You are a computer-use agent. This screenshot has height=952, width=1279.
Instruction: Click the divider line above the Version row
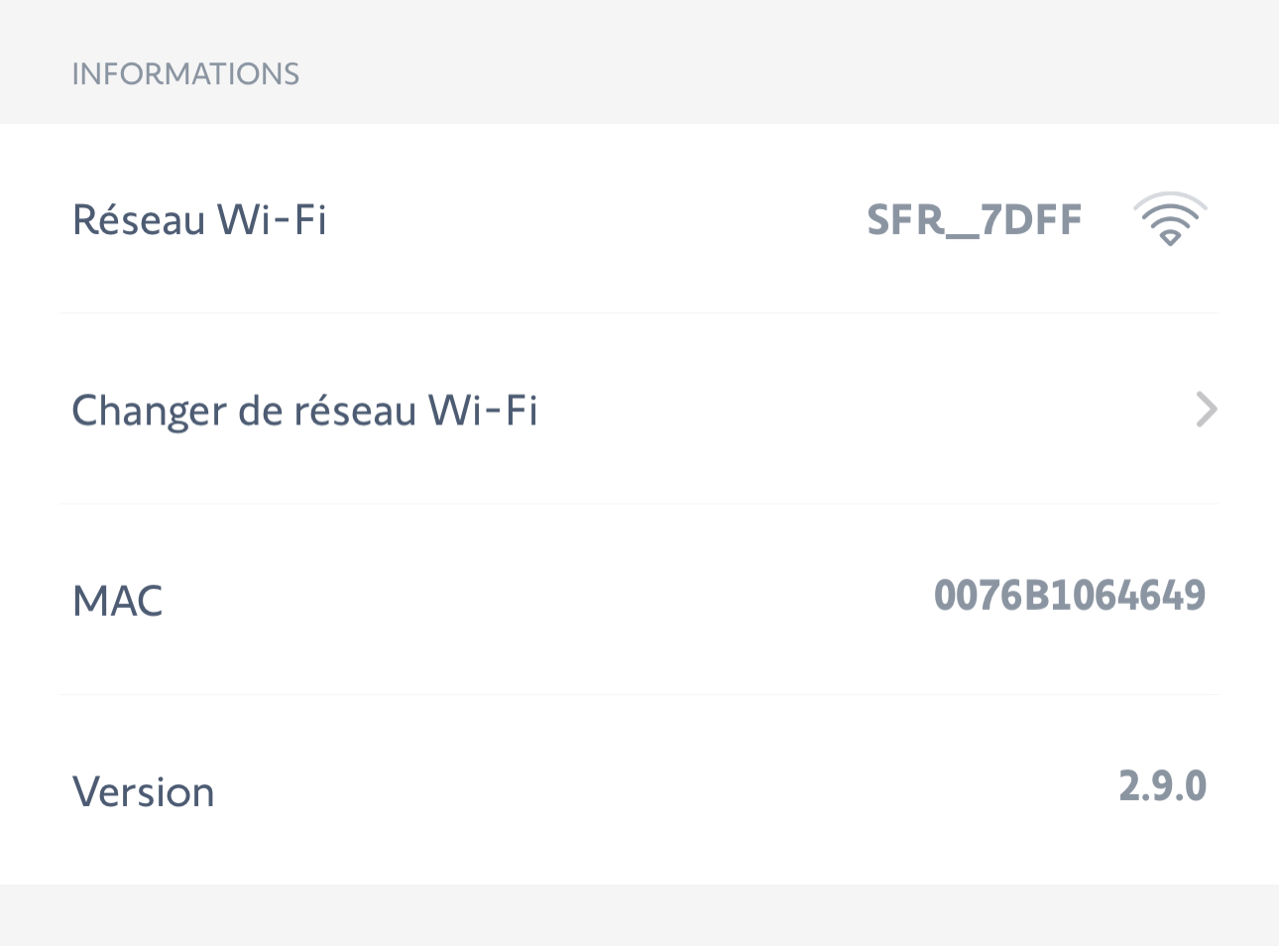tap(639, 694)
